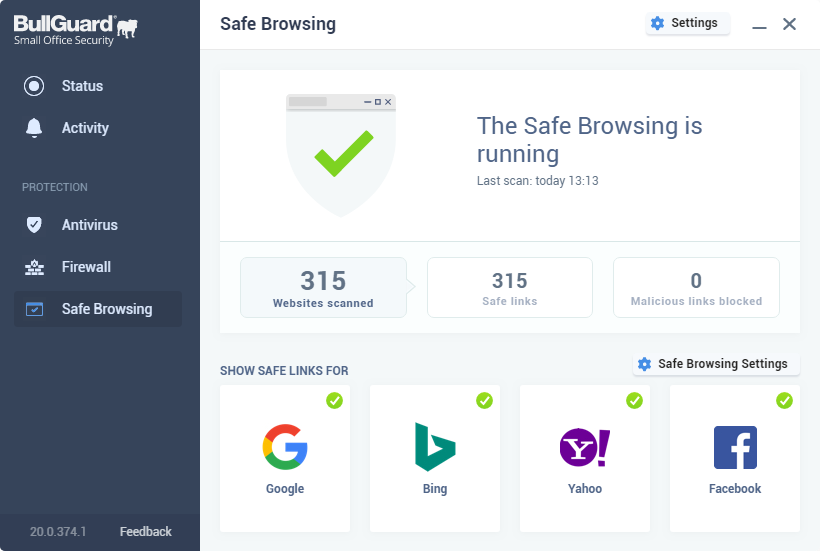This screenshot has width=820, height=551.
Task: Select the Websites scanned counter tile
Action: tap(323, 288)
